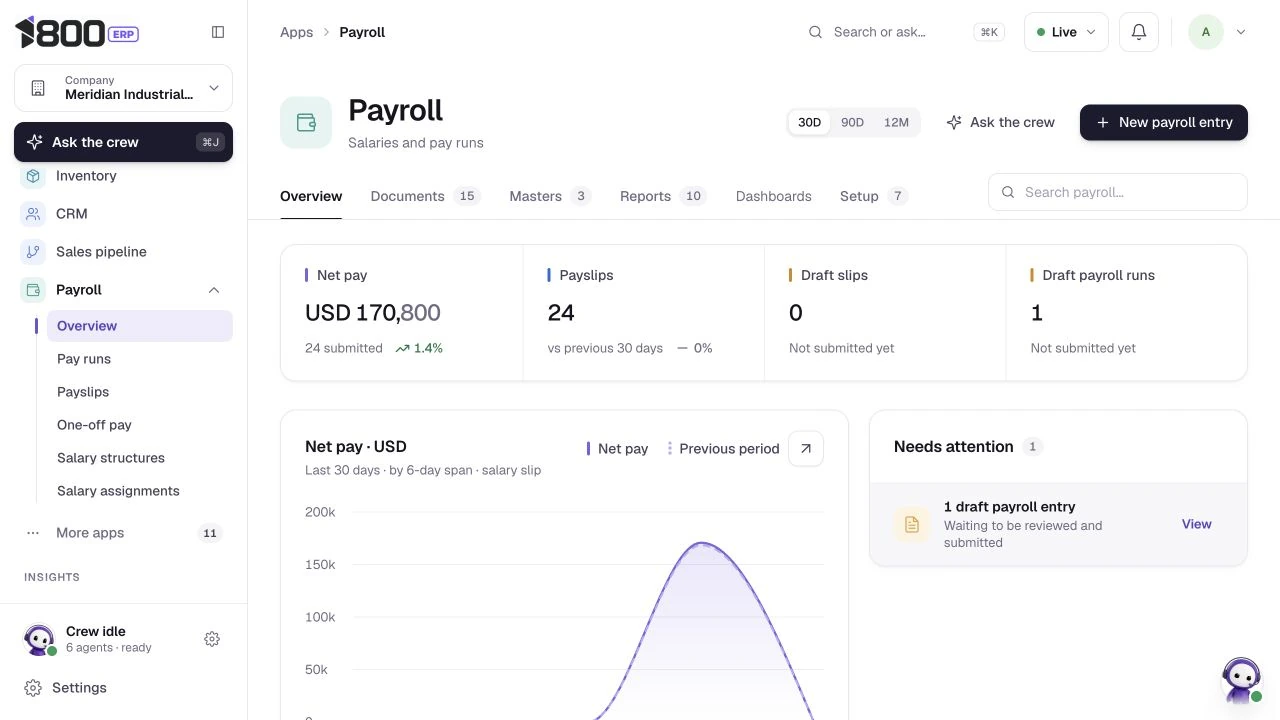
Task: Open the notifications bell
Action: click(1138, 32)
